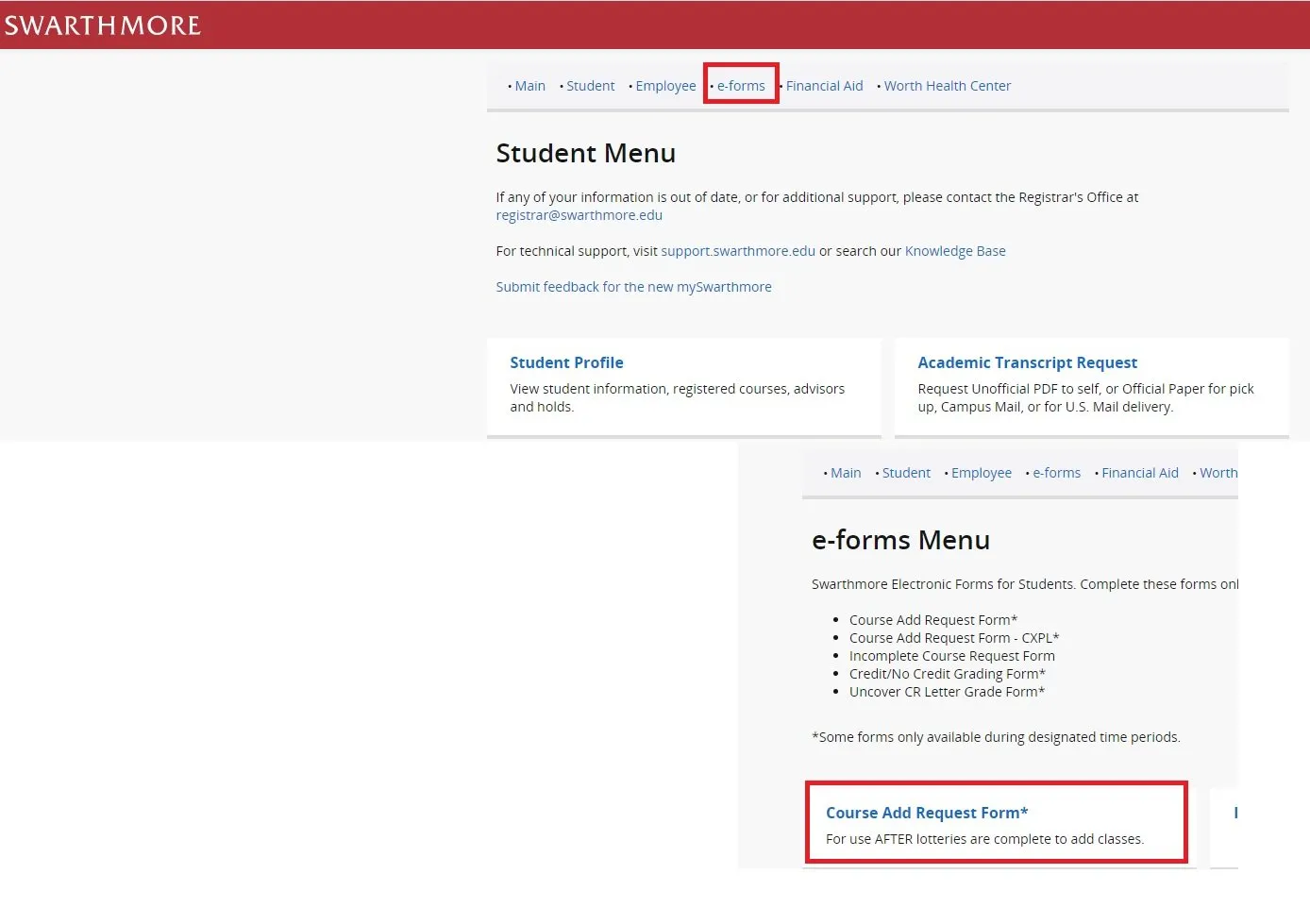1310x924 pixels.
Task: Submit feedback for the new mySwarthmore
Action: (633, 287)
